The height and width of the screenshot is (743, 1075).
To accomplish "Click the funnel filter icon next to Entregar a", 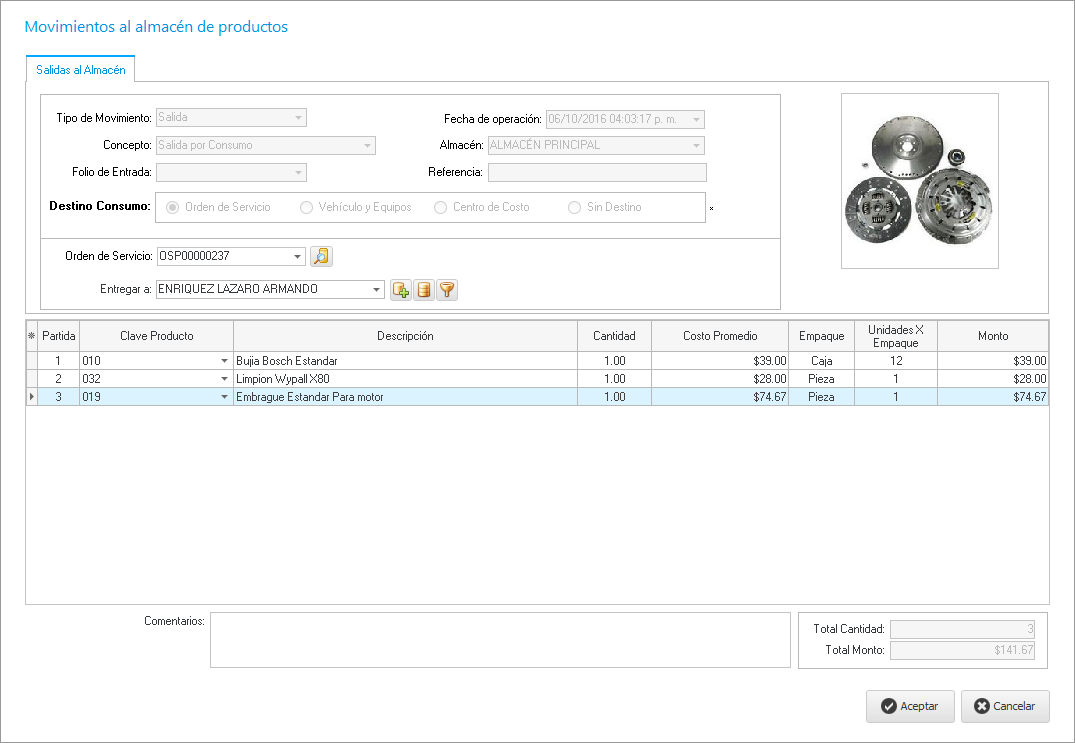I will (x=447, y=290).
